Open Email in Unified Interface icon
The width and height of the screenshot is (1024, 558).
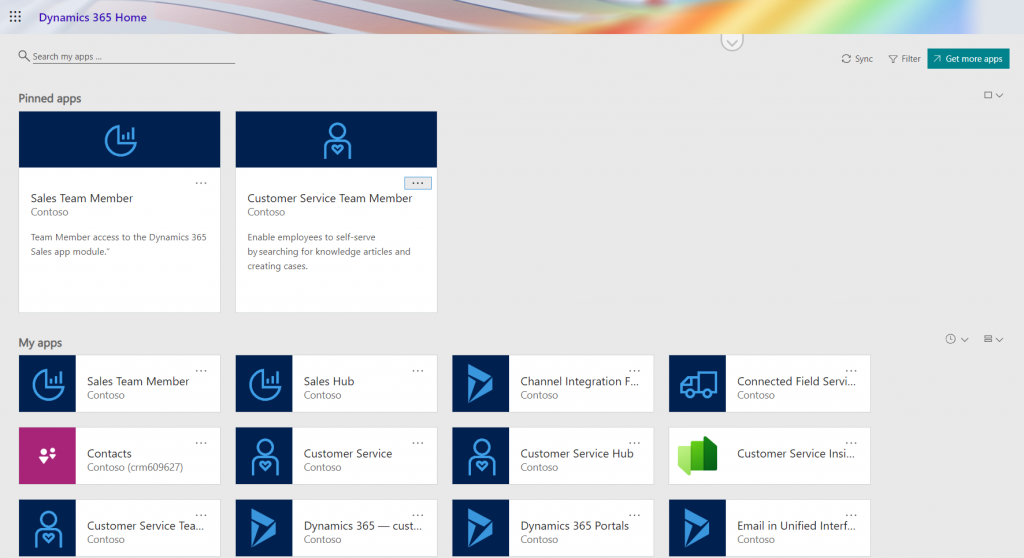[697, 528]
